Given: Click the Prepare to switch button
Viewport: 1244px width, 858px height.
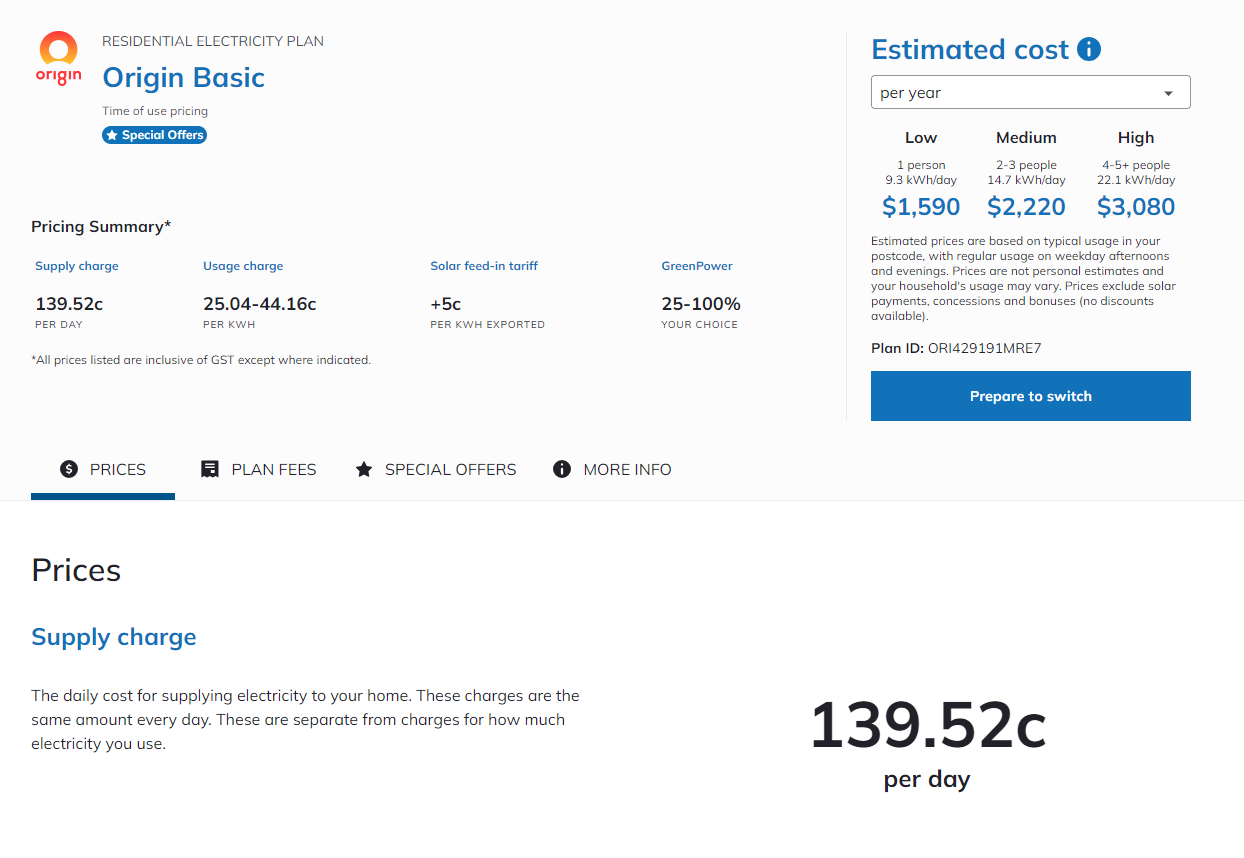Looking at the screenshot, I should click(x=1030, y=396).
